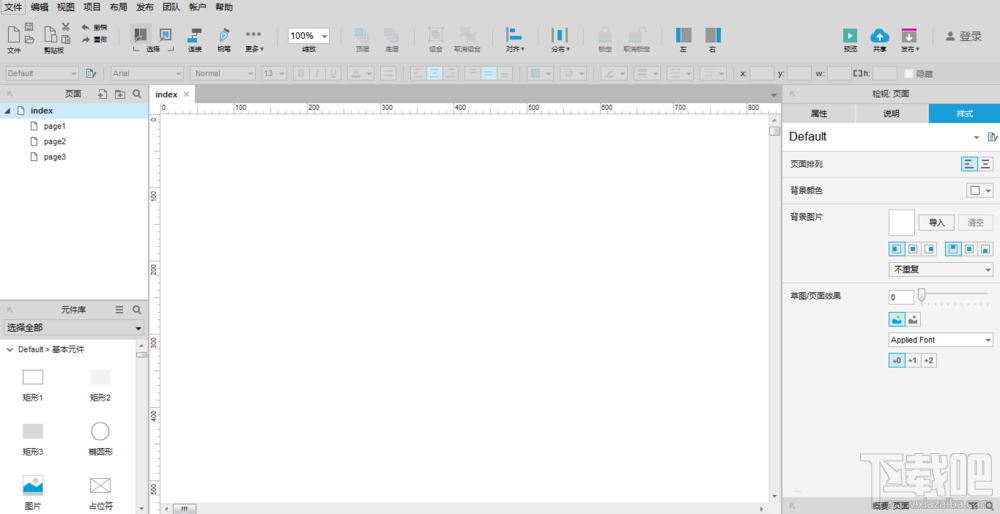The width and height of the screenshot is (1000, 514).
Task: Select the contained selection mode tool
Action: tap(165, 34)
